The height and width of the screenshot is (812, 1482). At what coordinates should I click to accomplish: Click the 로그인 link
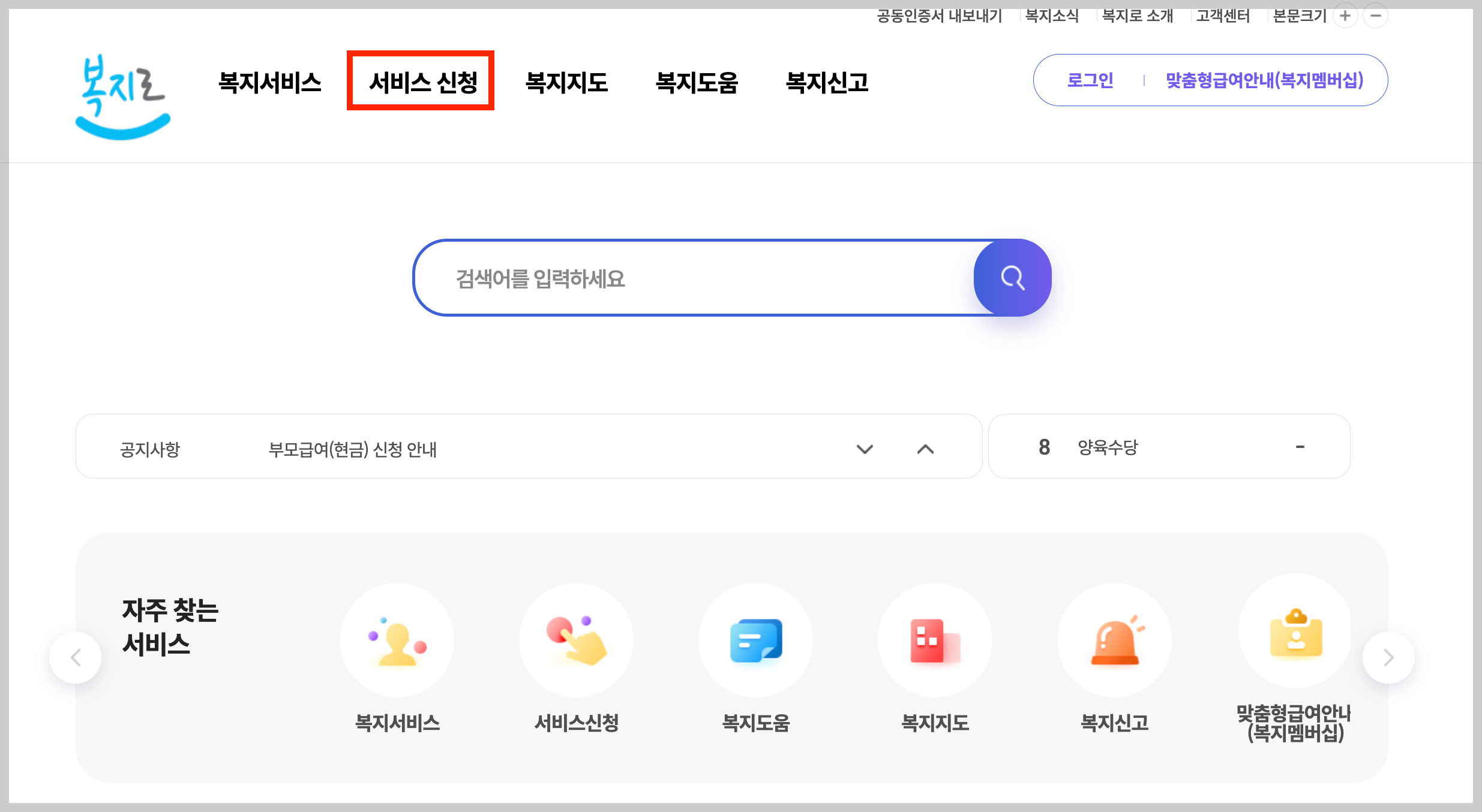click(1090, 80)
